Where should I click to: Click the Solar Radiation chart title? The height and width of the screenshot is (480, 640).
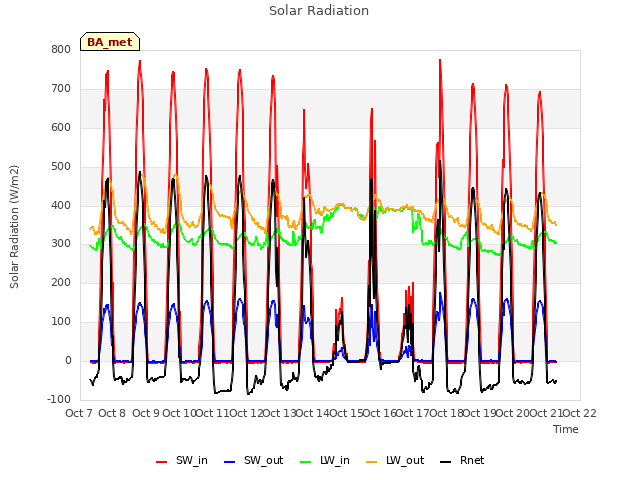coord(319,11)
